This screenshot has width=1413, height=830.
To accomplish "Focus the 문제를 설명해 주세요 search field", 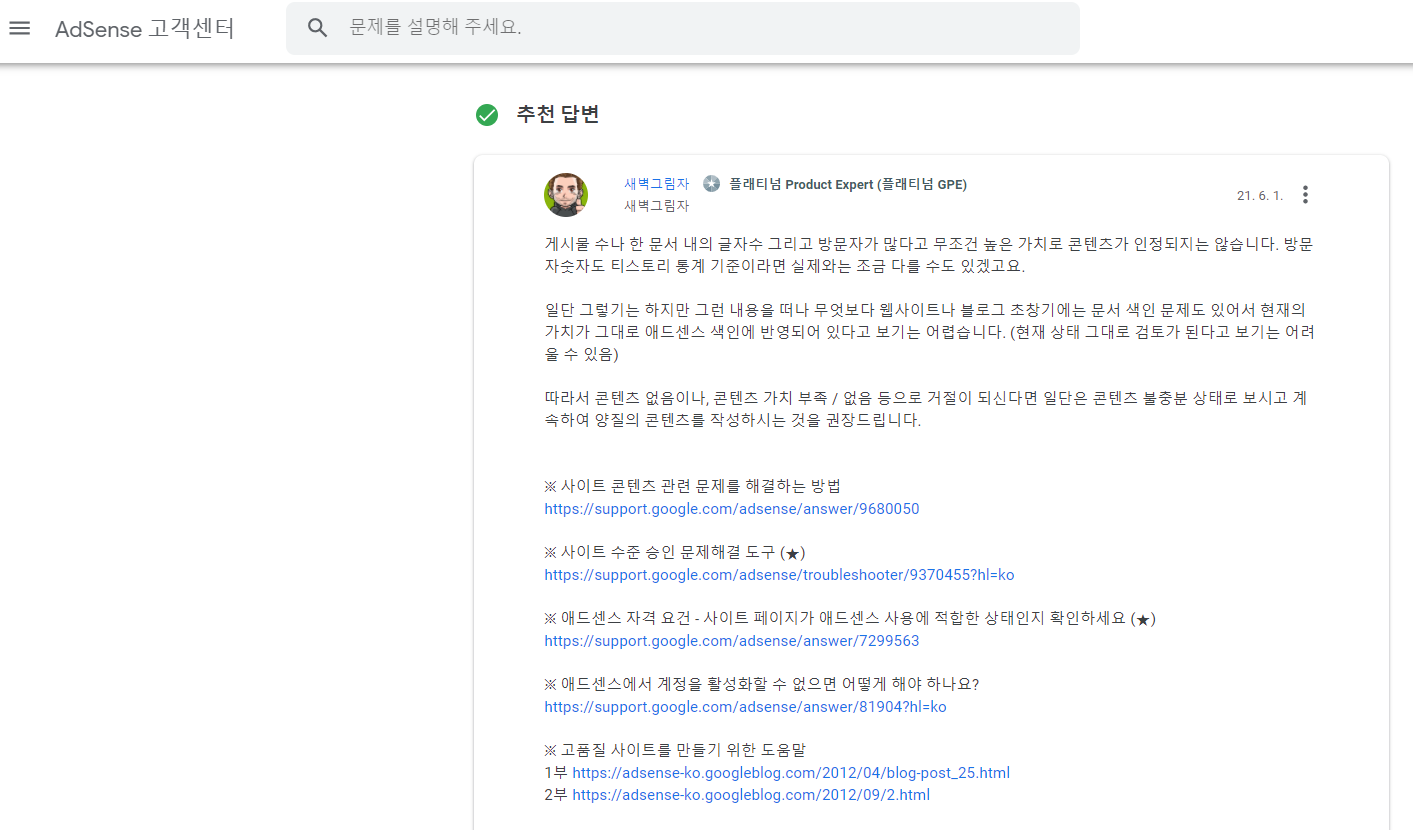I will point(683,28).
